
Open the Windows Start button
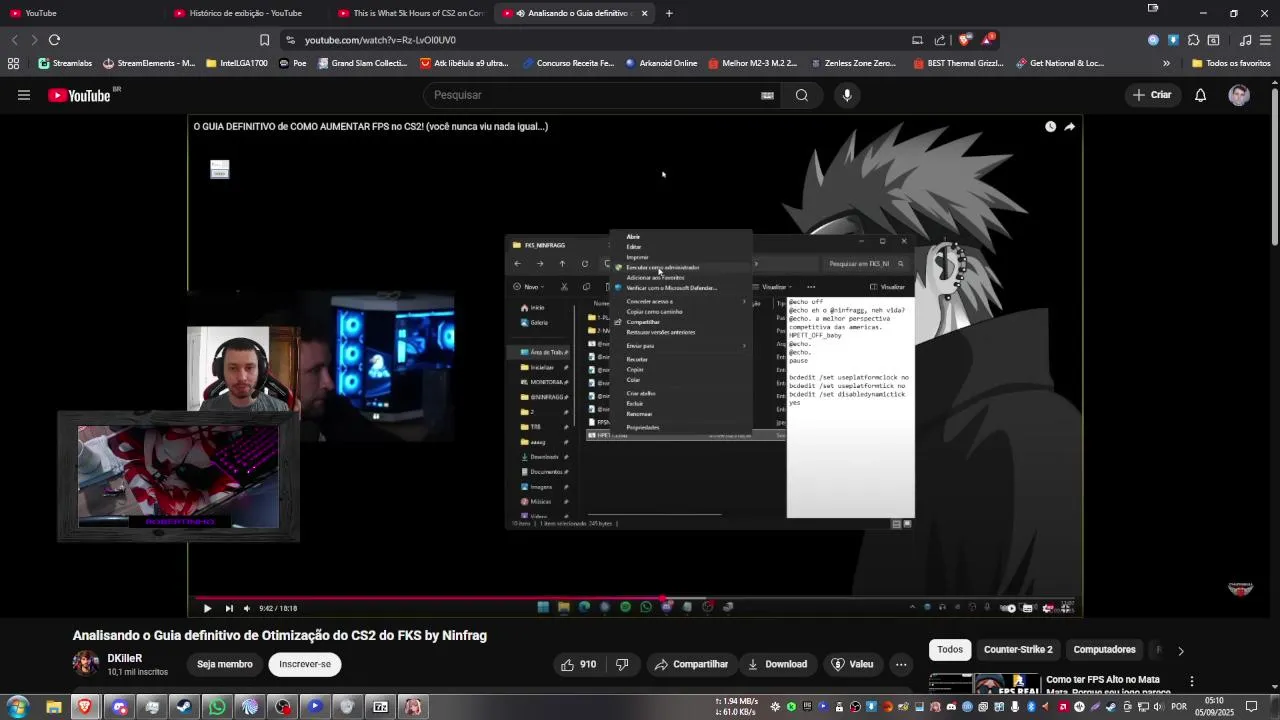pyautogui.click(x=18, y=707)
